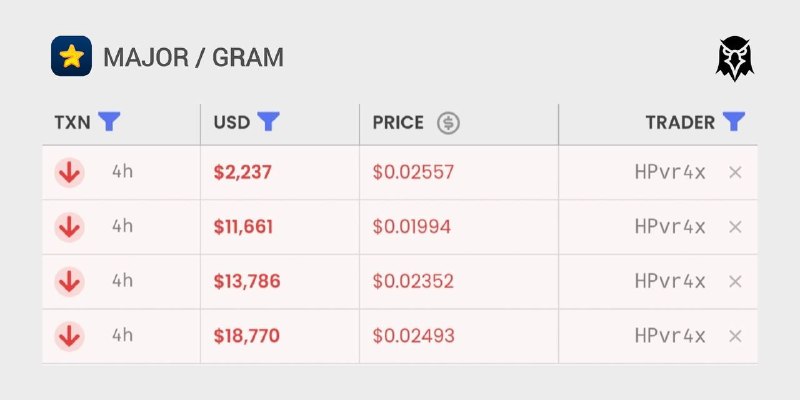Click sell arrow icon on $13,786 row
The image size is (800, 400).
coord(69,282)
